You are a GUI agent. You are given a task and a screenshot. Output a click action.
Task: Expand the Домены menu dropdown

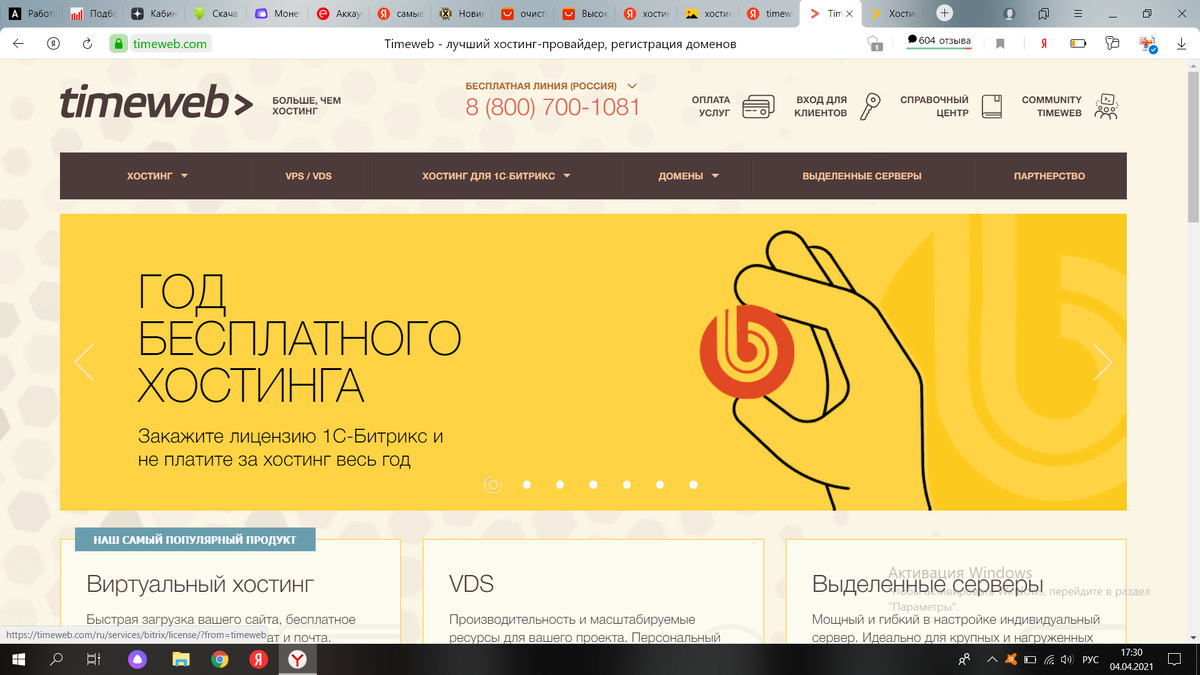tap(715, 176)
